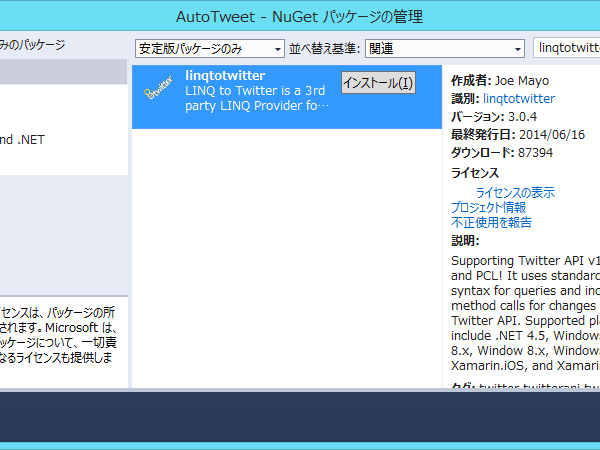
Task: Click the 不正使用を報告 link
Action: 491,222
